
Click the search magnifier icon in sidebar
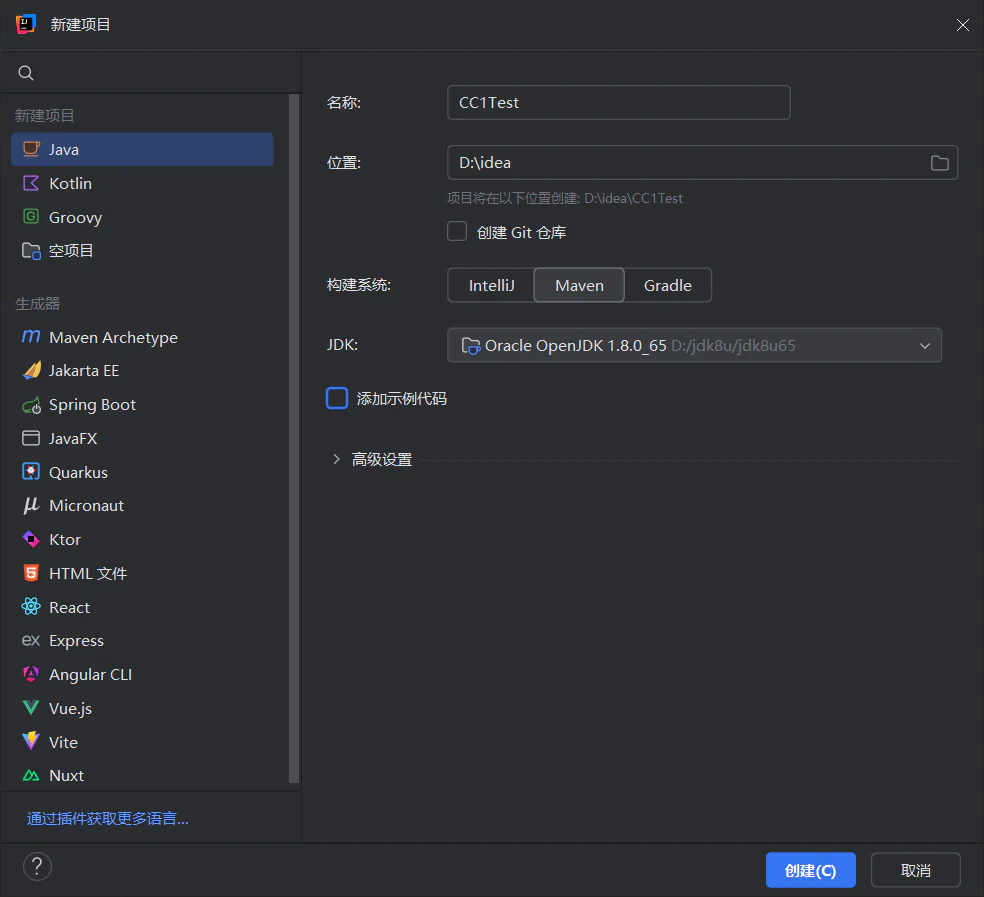pos(26,73)
